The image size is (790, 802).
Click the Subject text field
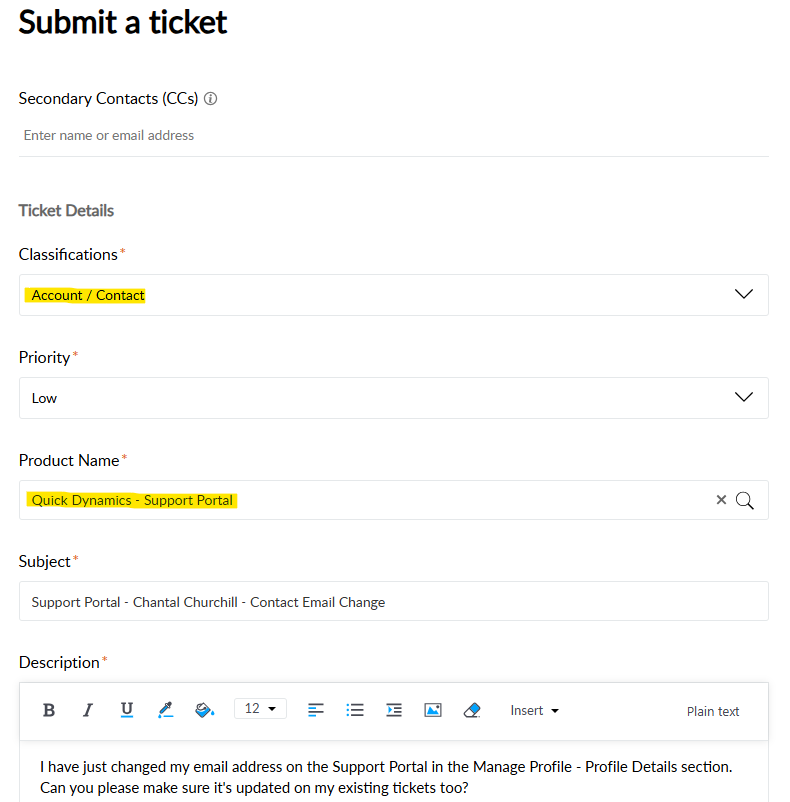[393, 602]
